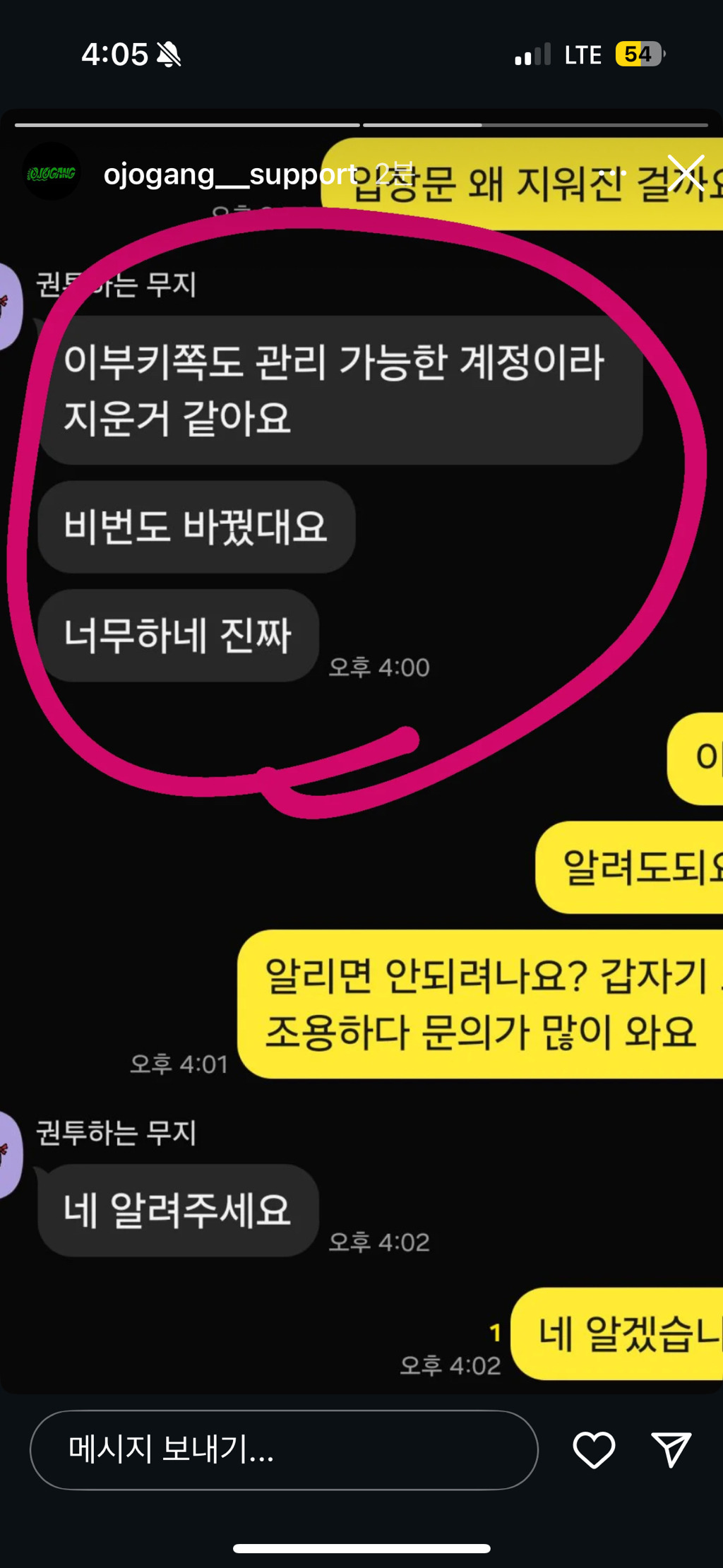Tap the 4:05 status bar clock
The width and height of the screenshot is (723, 1568).
coord(114,54)
